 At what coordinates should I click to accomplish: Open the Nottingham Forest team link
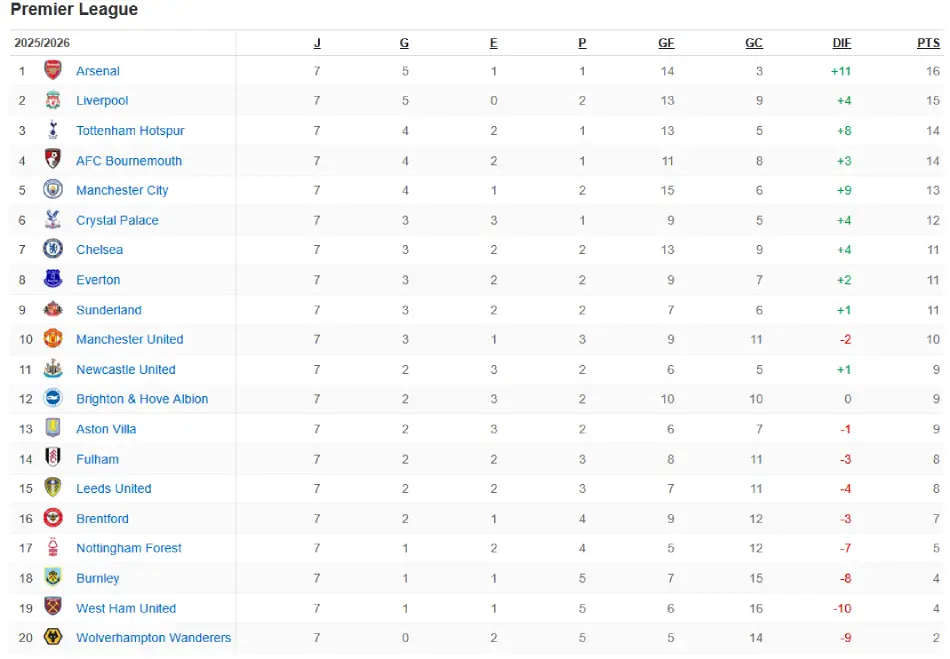[x=129, y=548]
